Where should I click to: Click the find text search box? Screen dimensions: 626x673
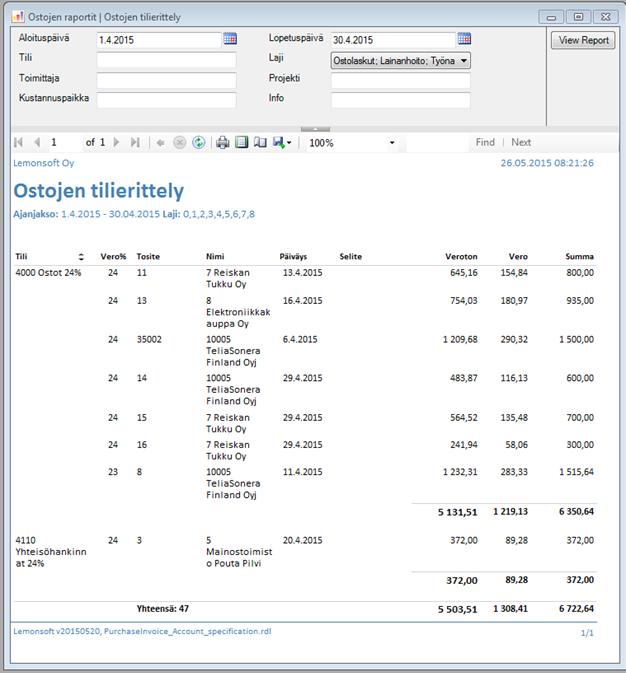click(x=437, y=143)
